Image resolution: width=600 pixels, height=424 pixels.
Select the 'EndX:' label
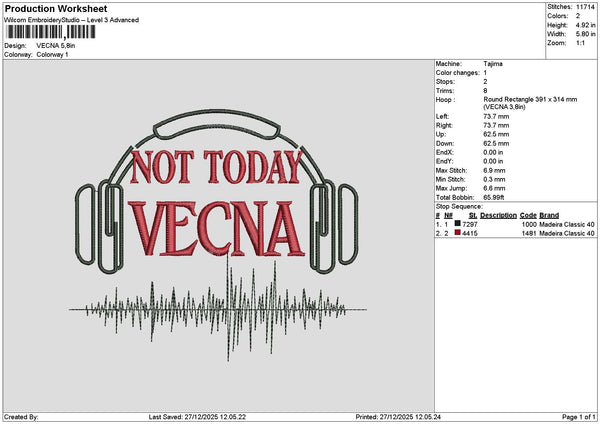(444, 152)
